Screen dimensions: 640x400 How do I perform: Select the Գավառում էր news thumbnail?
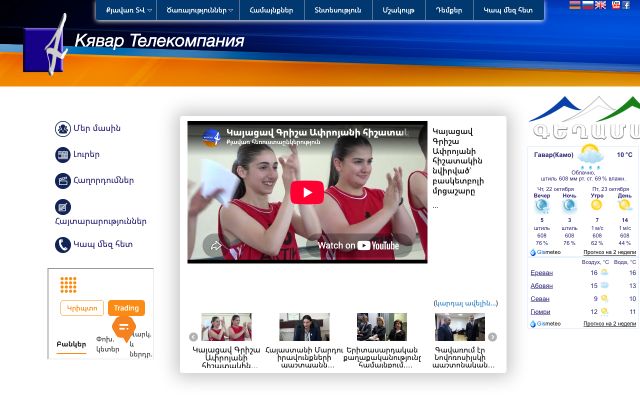[x=460, y=327]
